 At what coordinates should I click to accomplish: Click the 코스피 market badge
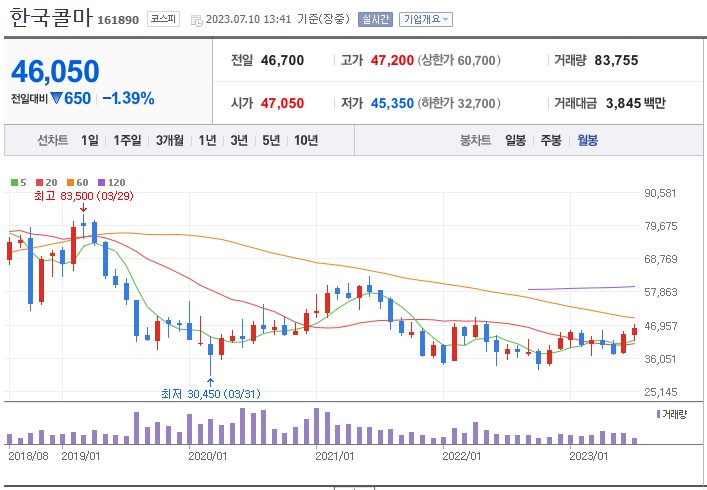[x=163, y=19]
